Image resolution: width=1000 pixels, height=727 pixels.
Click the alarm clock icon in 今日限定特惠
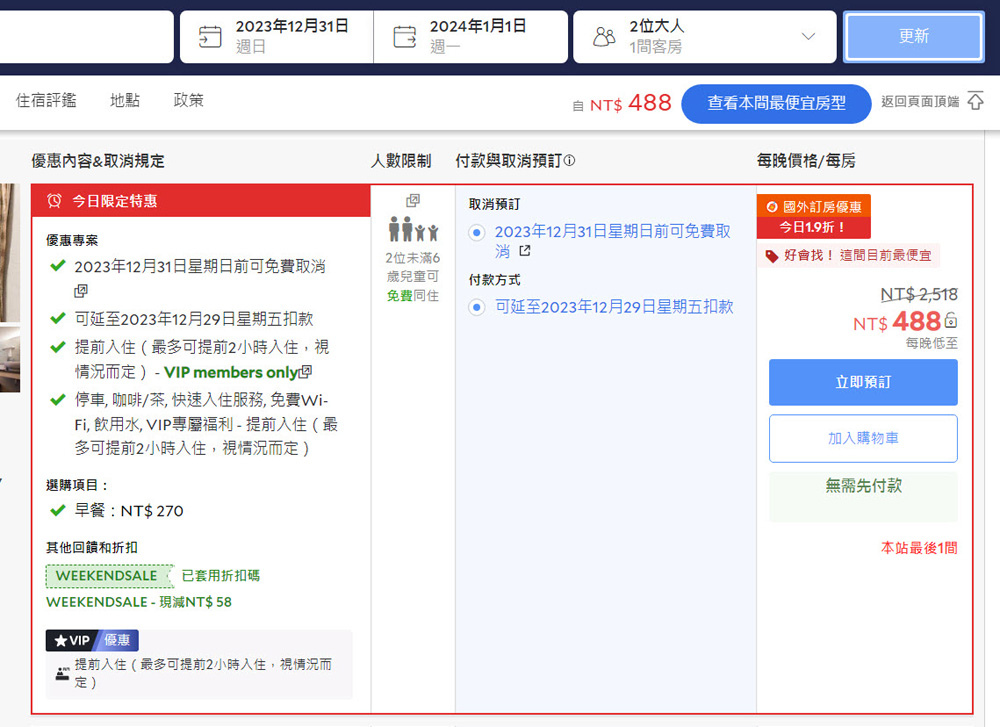tap(54, 201)
